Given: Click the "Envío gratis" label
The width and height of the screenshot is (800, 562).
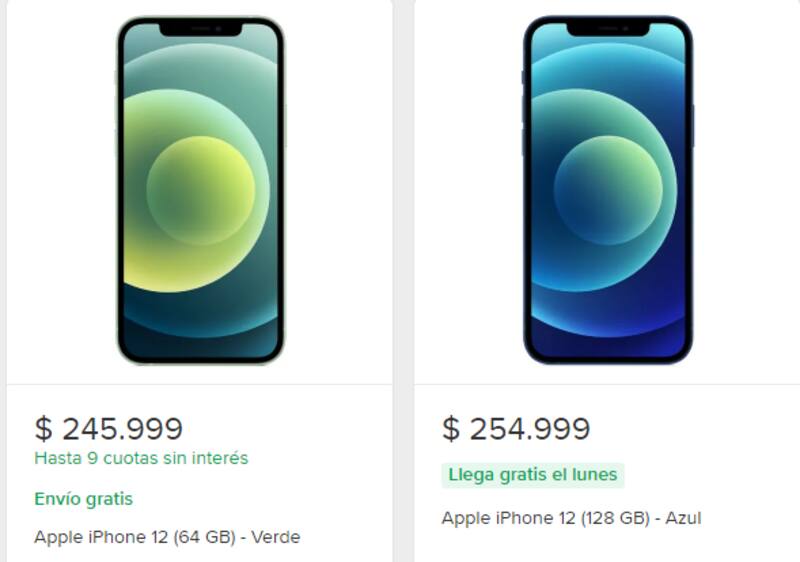Looking at the screenshot, I should click(x=83, y=498).
